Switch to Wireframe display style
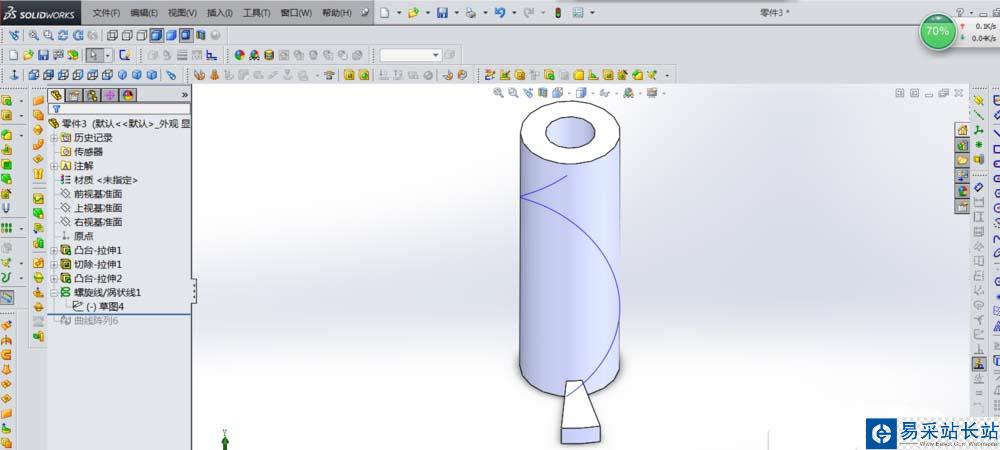Screen dimensions: 1000x450 112,36
